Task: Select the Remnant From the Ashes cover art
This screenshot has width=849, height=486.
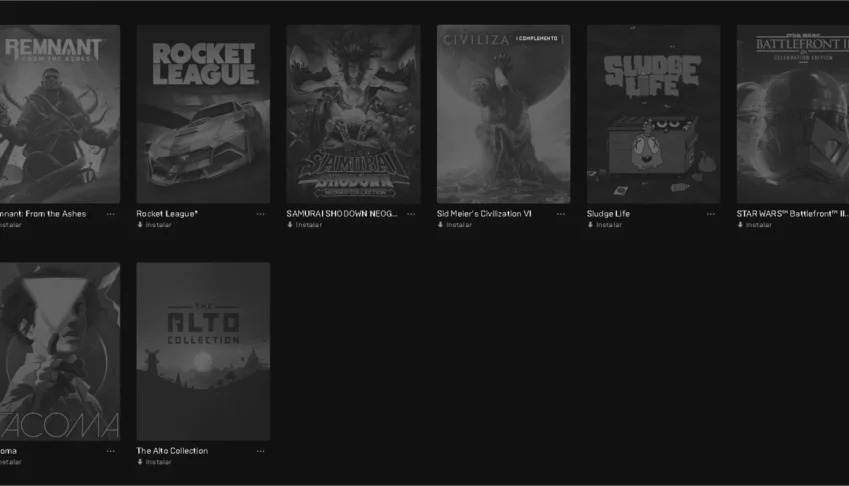Action: (x=60, y=114)
